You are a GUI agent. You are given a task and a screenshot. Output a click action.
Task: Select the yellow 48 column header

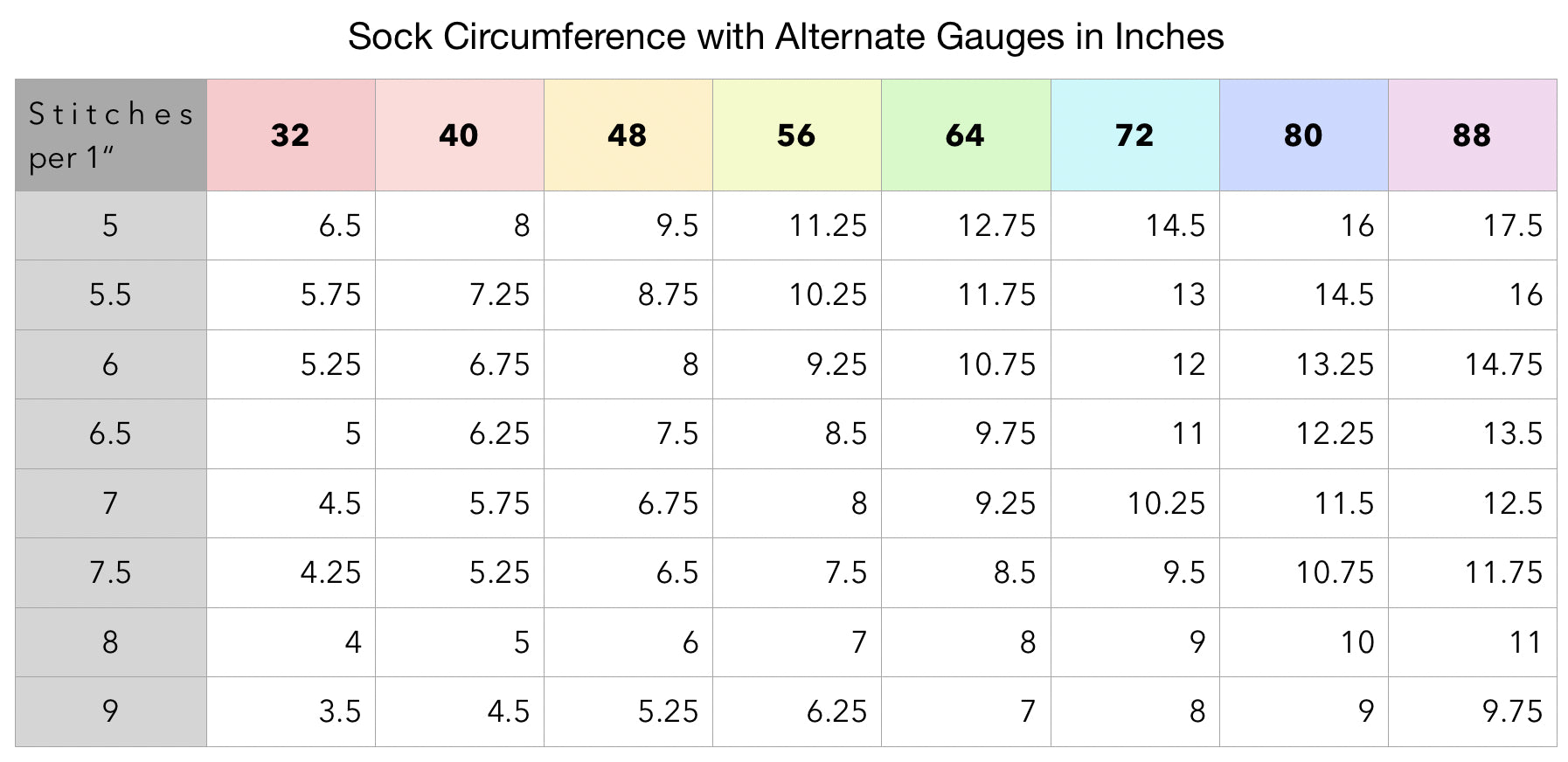pos(628,135)
